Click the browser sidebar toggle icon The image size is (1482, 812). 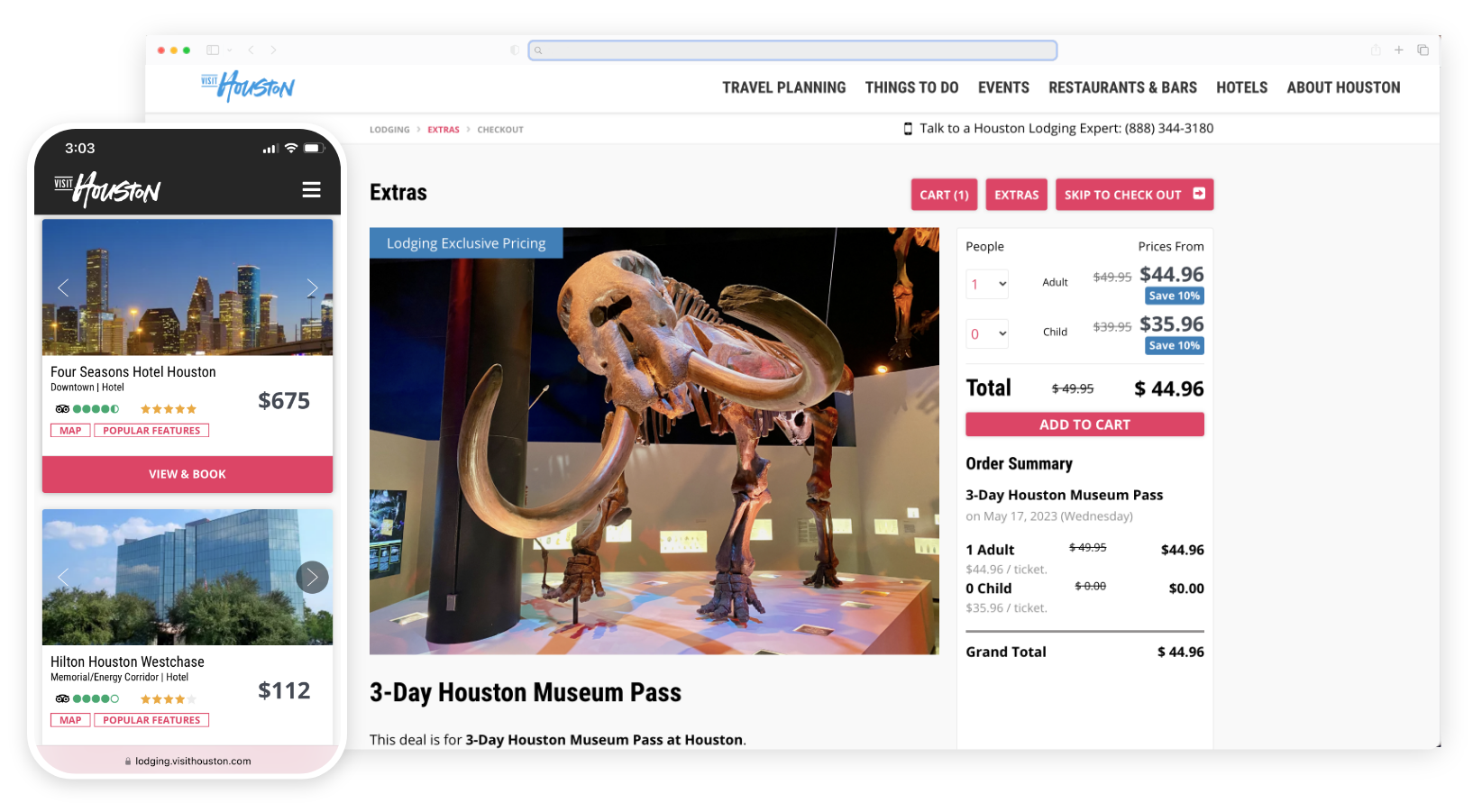213,50
